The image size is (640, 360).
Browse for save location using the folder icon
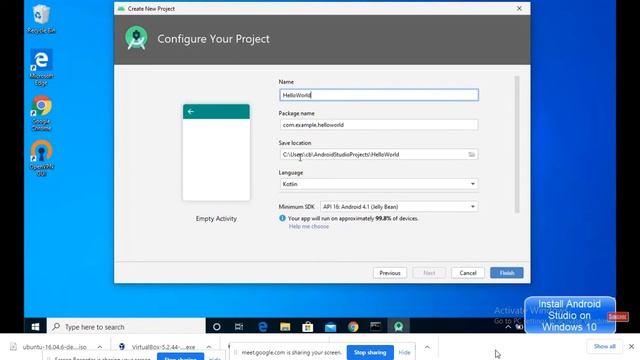(471, 154)
